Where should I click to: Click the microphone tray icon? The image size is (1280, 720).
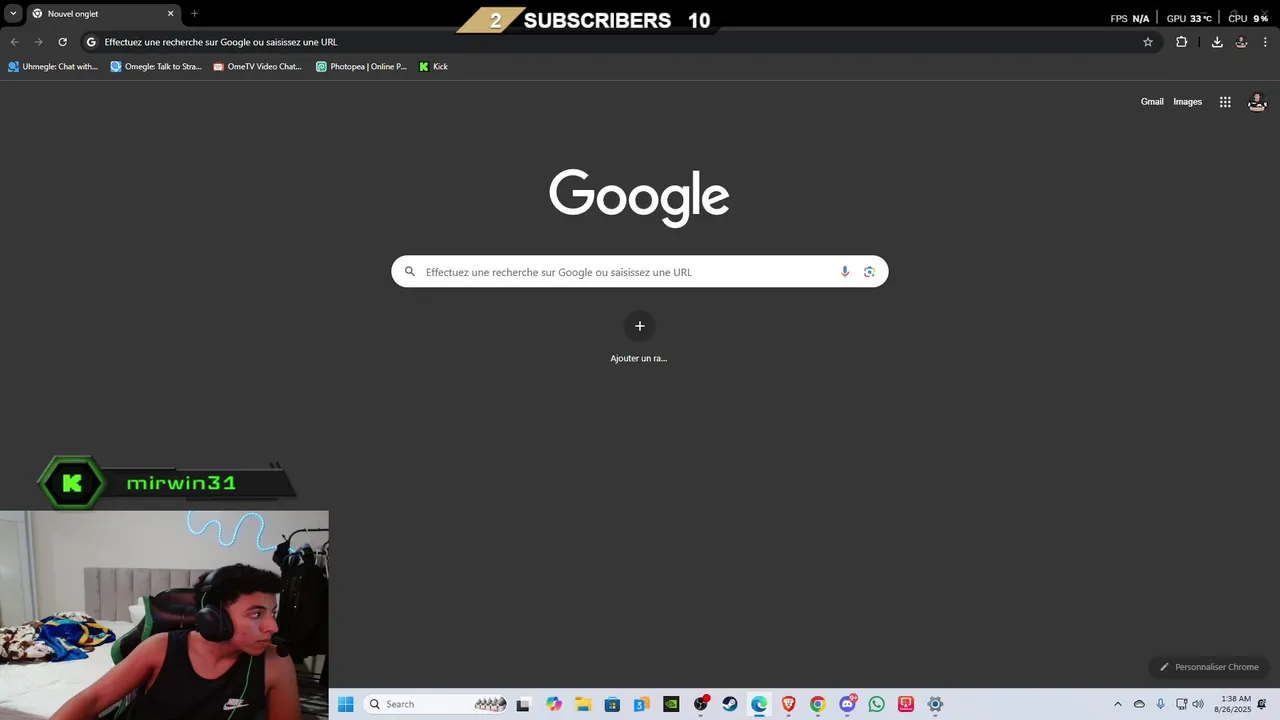click(x=1160, y=704)
